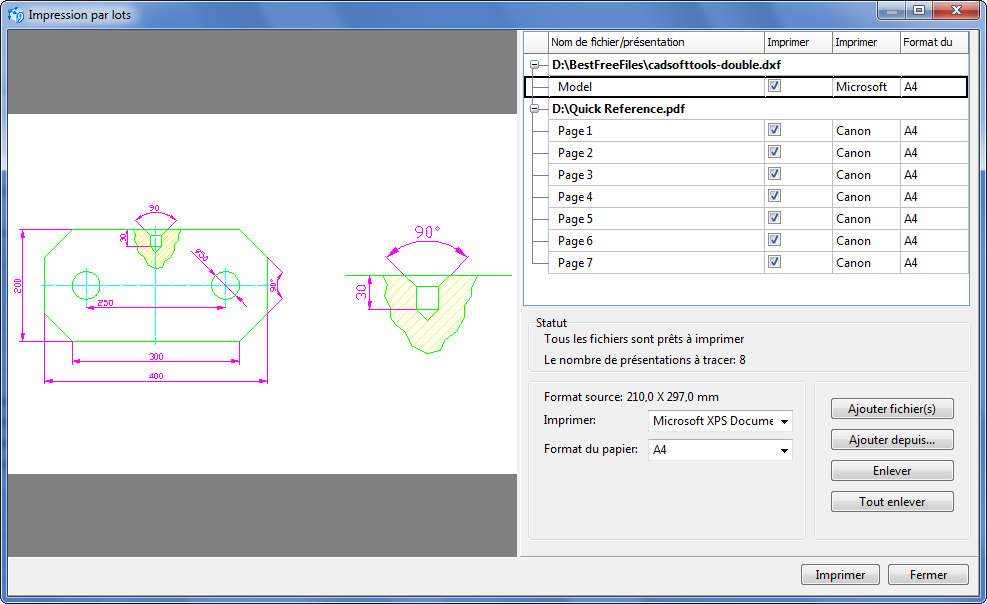Click the Format du column header
987x604 pixels.
click(x=934, y=42)
